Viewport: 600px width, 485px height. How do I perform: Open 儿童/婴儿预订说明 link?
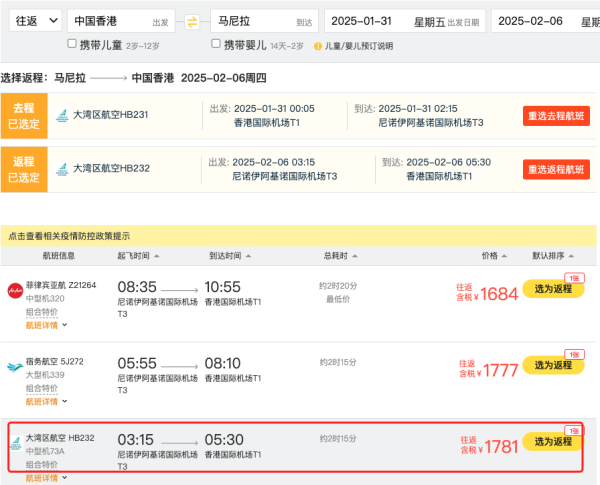(359, 46)
